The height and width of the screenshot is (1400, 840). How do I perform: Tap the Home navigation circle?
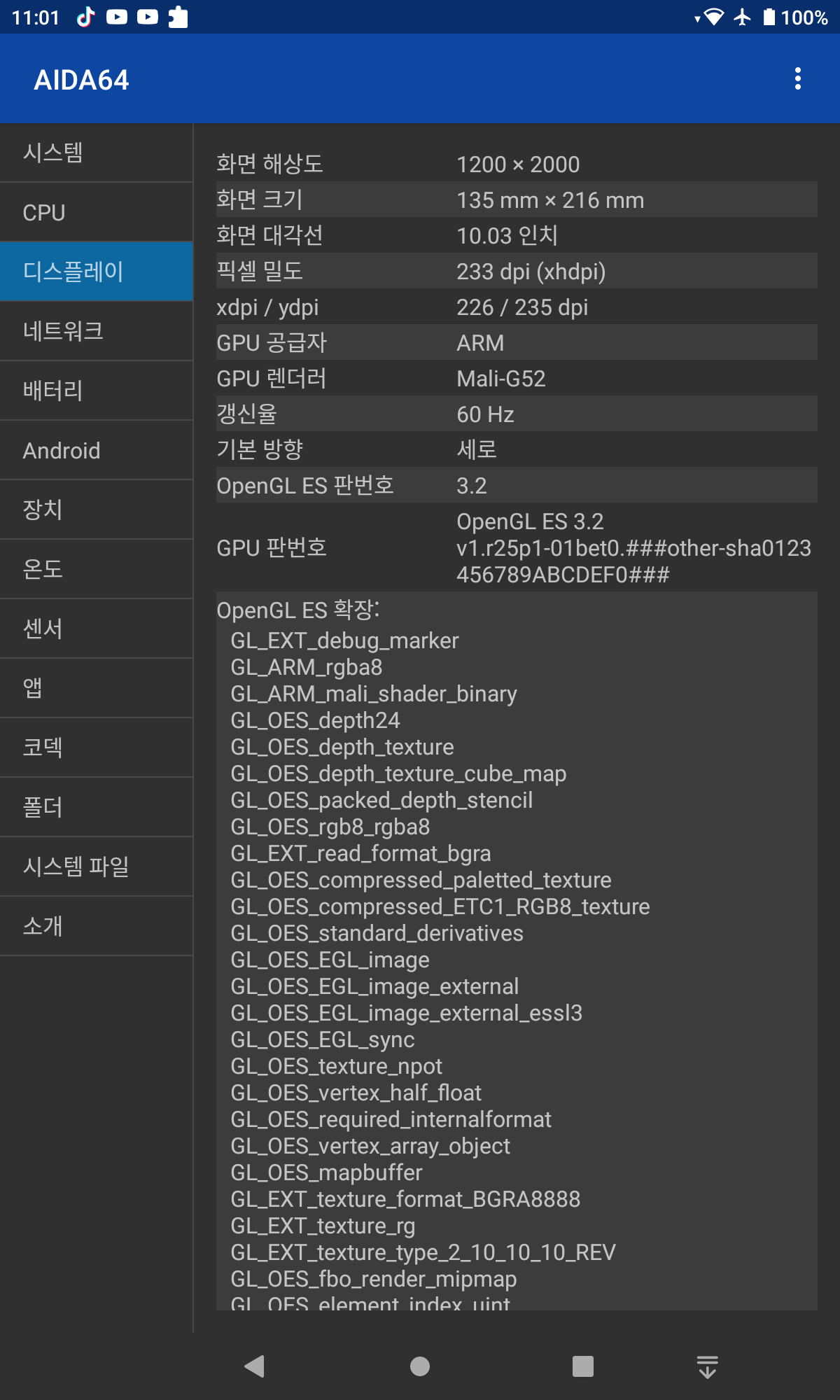420,1366
